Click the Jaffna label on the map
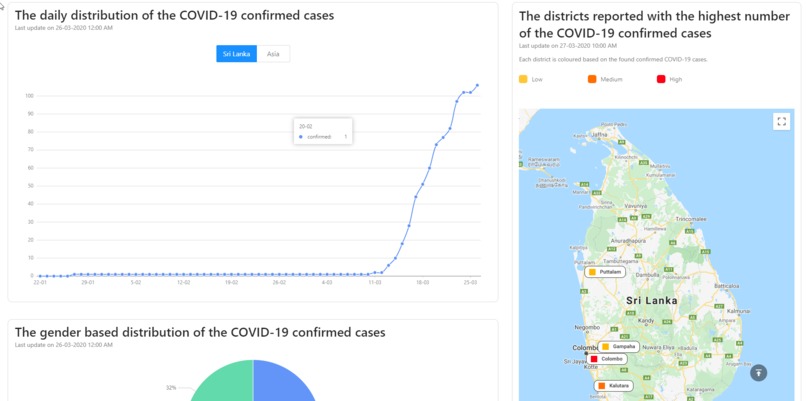 pos(599,135)
